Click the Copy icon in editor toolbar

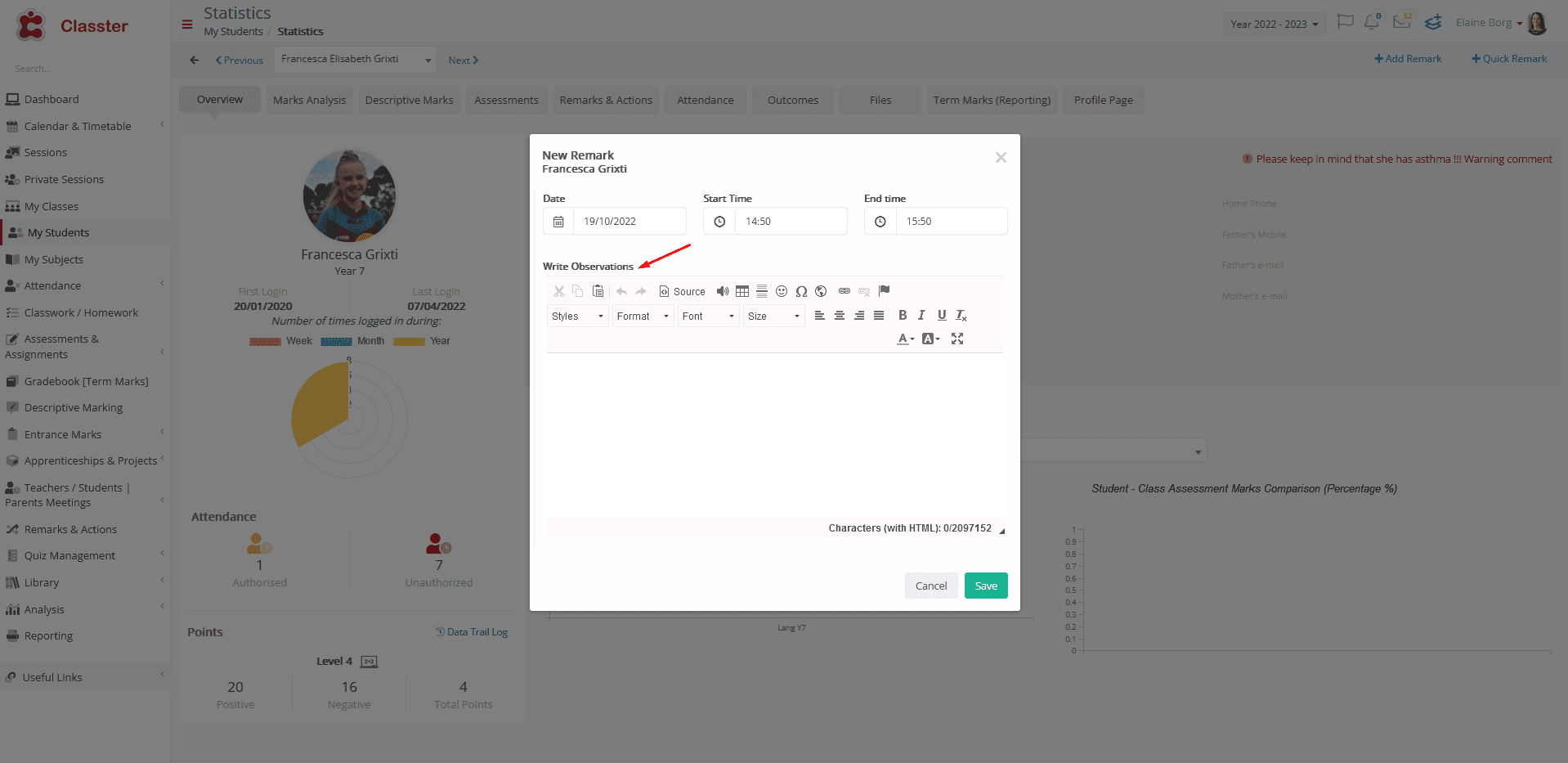[x=578, y=291]
